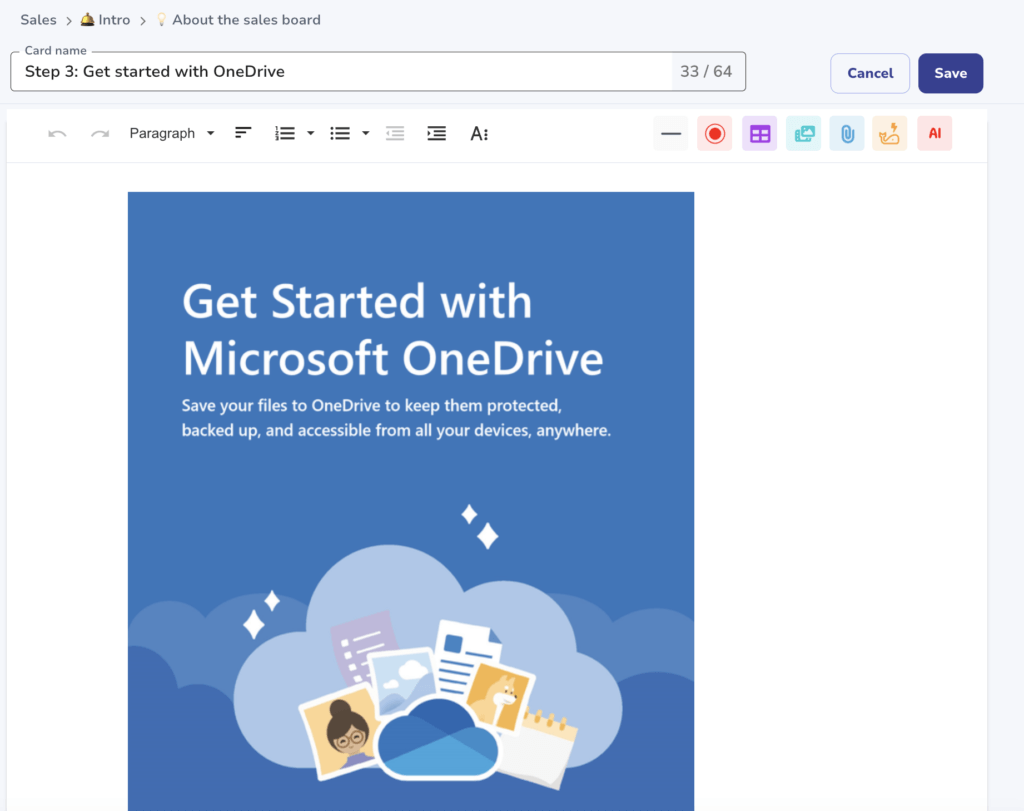
Task: Expand the Paragraph style dropdown
Action: click(x=172, y=134)
